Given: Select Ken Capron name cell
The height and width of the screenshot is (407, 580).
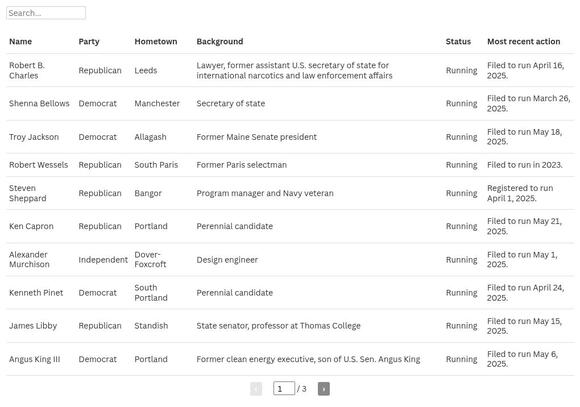Looking at the screenshot, I should click(x=31, y=226).
